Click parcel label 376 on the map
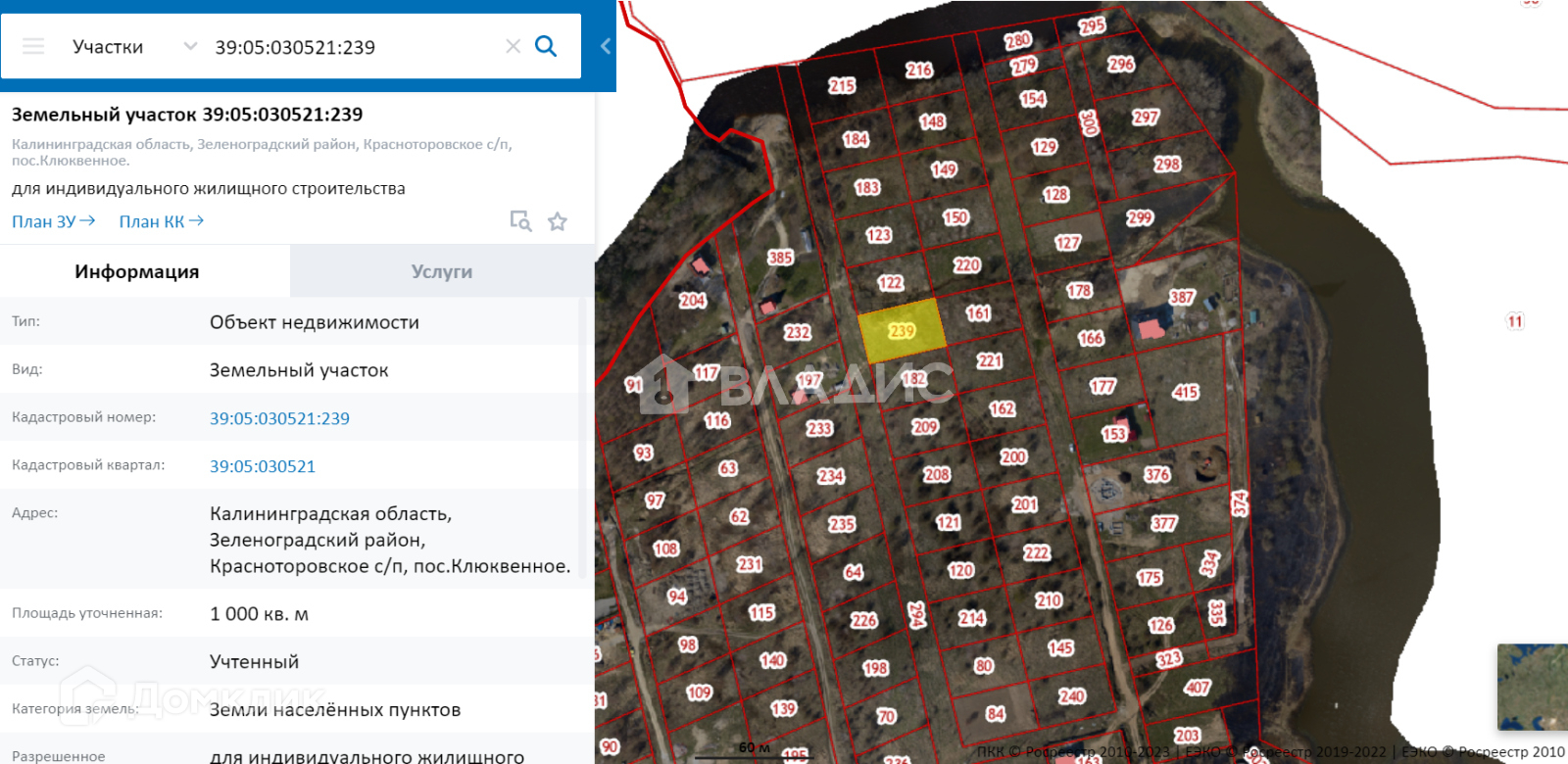1568x764 pixels. tap(1157, 474)
